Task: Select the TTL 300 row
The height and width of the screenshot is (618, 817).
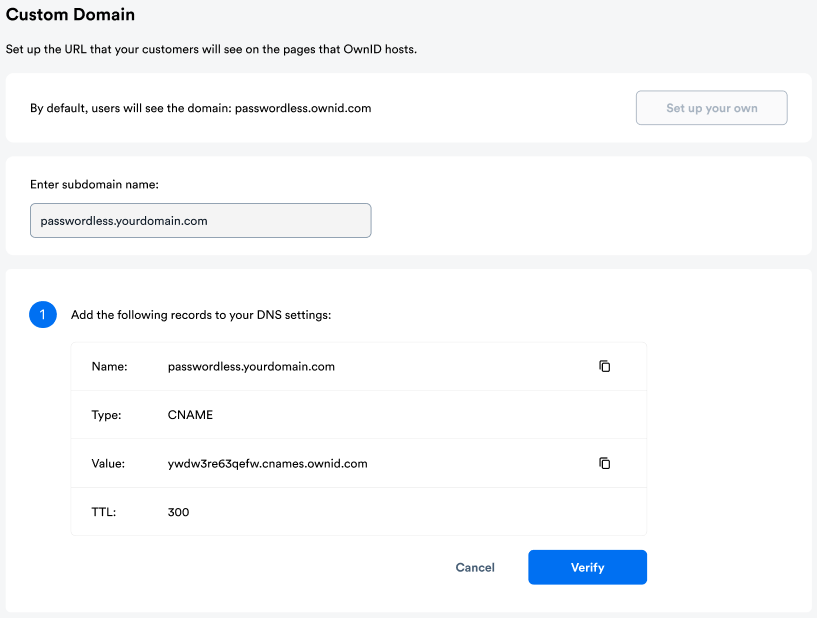Action: coord(358,511)
